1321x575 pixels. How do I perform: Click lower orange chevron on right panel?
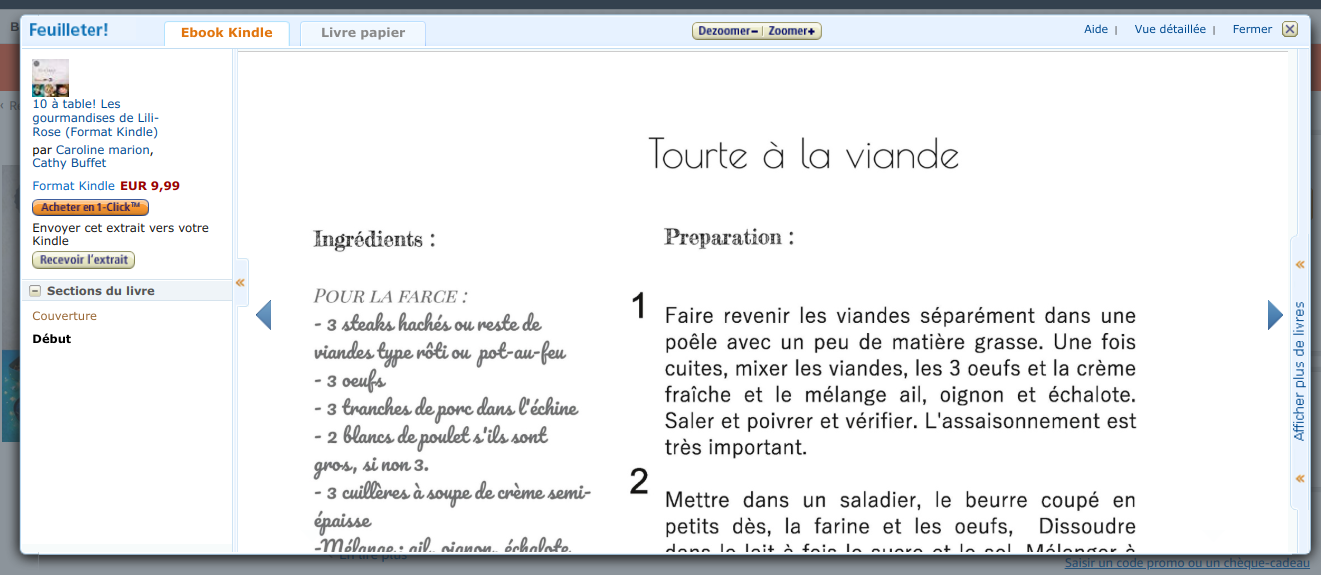point(1300,479)
